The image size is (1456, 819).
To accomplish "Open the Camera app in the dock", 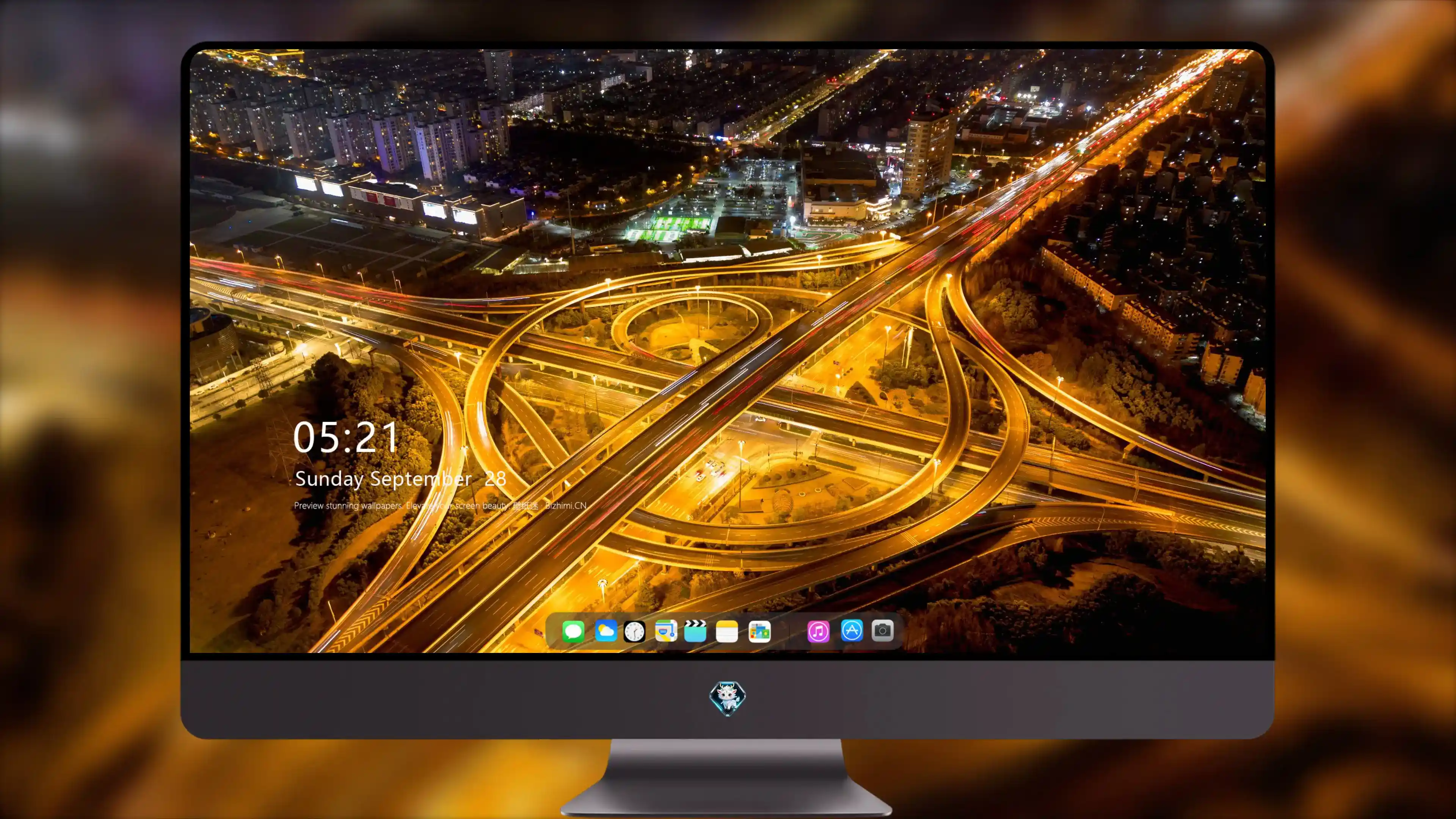I will (882, 630).
